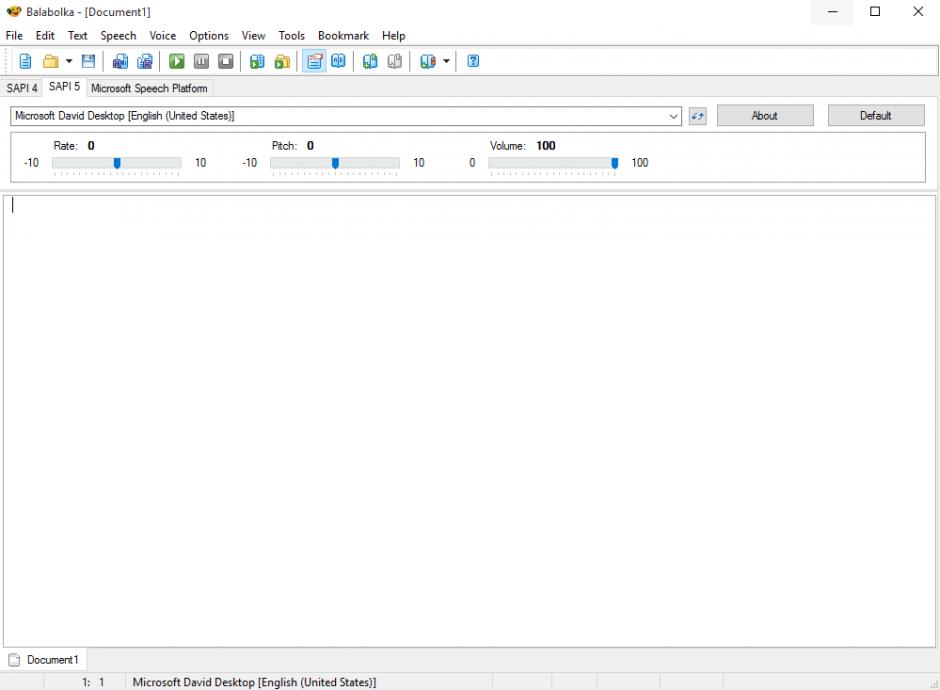Viewport: 940px width, 690px height.
Task: Click the greyed-out book icon
Action: 394,61
